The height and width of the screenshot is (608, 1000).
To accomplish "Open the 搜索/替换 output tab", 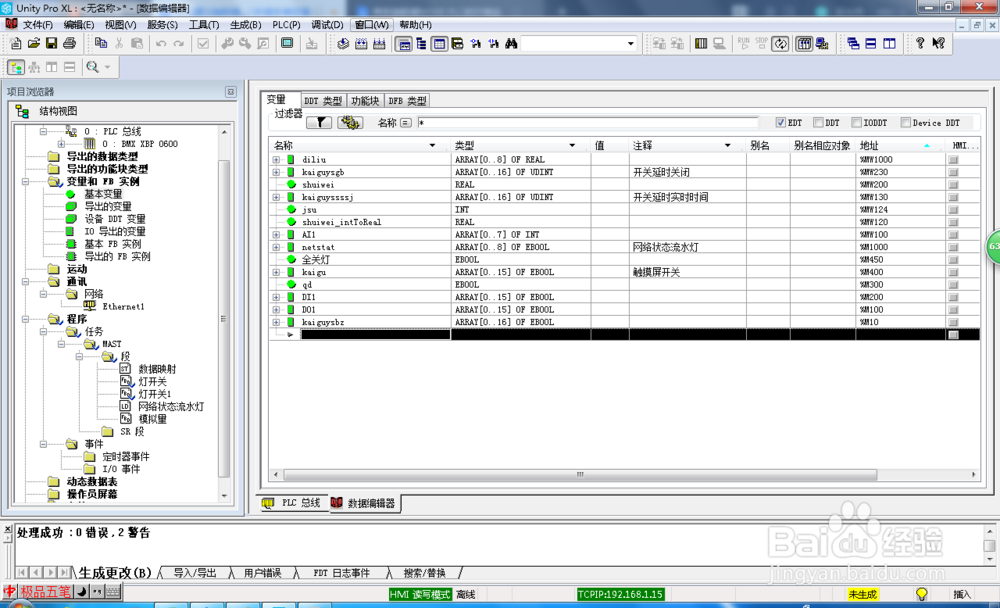I will pyautogui.click(x=424, y=573).
